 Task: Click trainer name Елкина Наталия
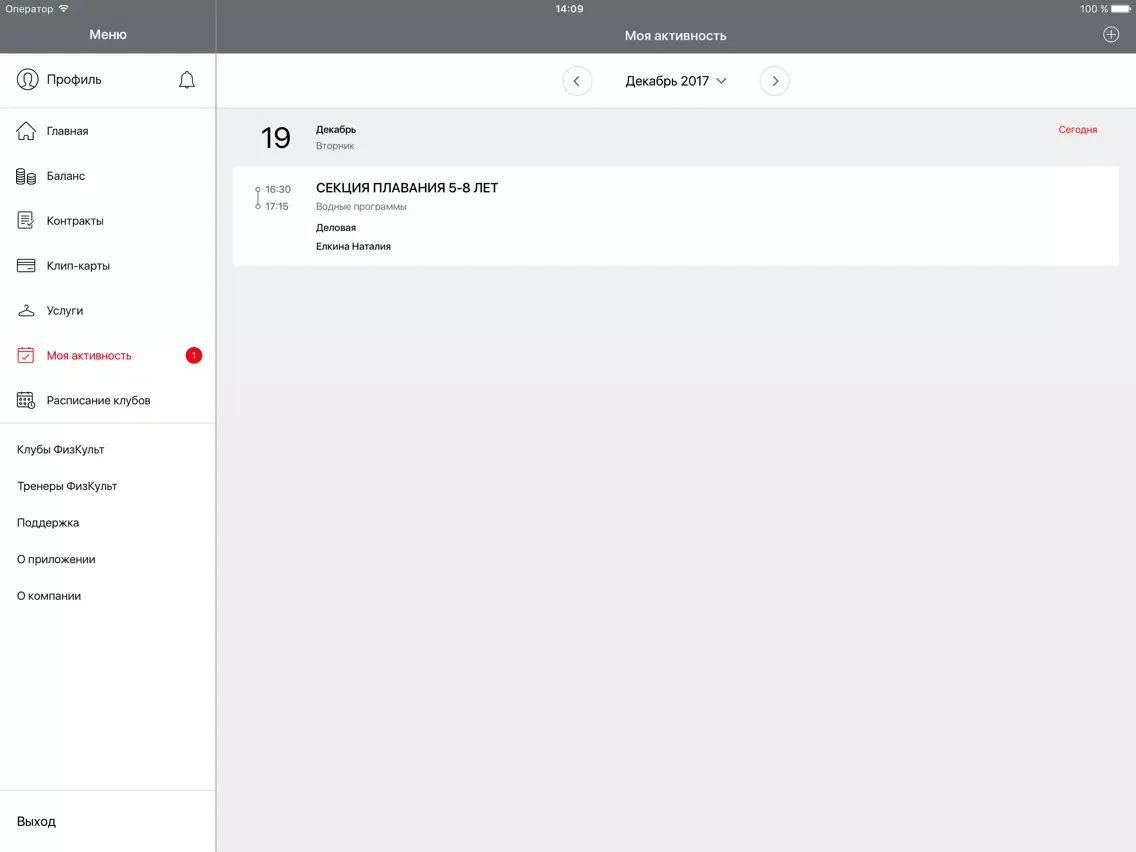353,246
